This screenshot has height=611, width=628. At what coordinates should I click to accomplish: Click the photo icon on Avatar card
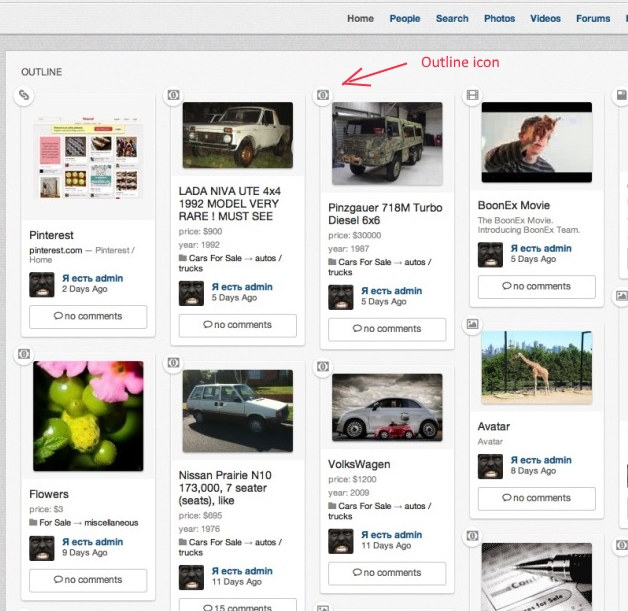(473, 325)
